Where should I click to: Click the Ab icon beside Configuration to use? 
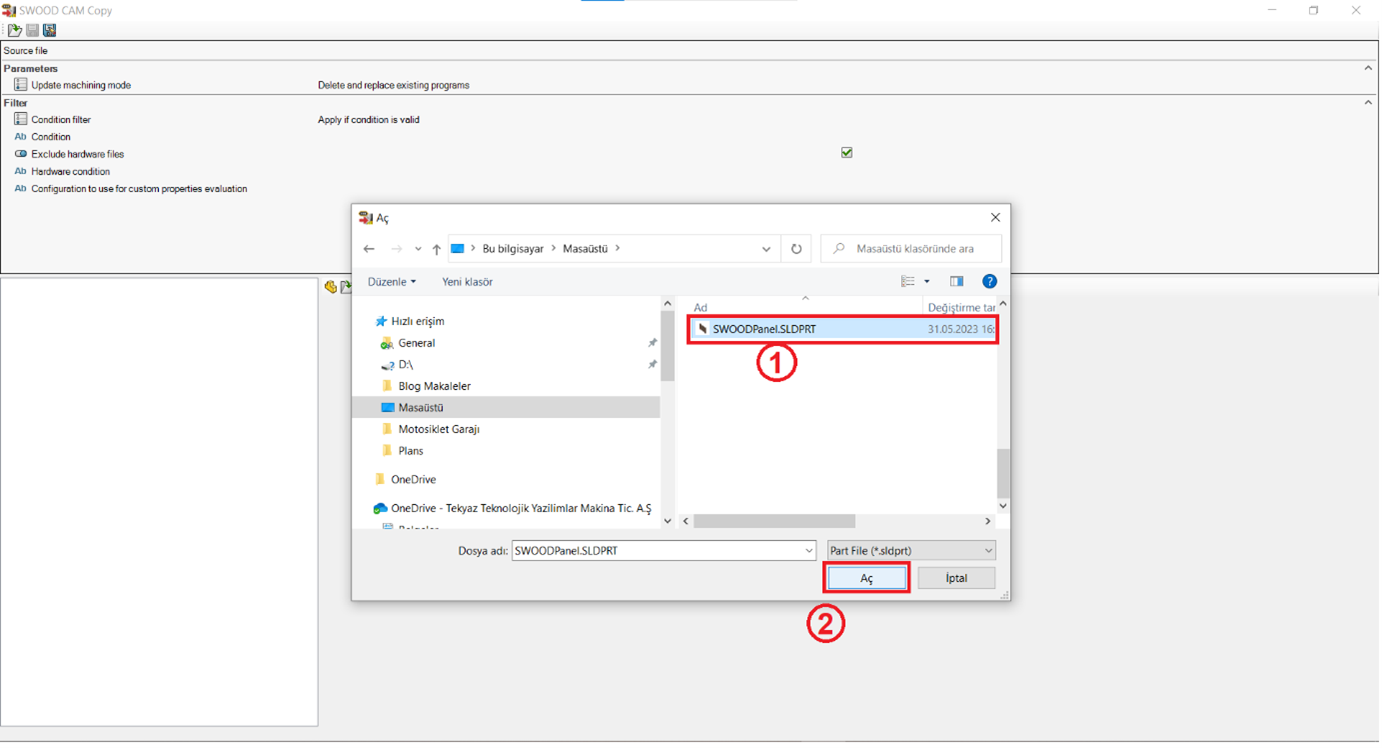click(20, 188)
